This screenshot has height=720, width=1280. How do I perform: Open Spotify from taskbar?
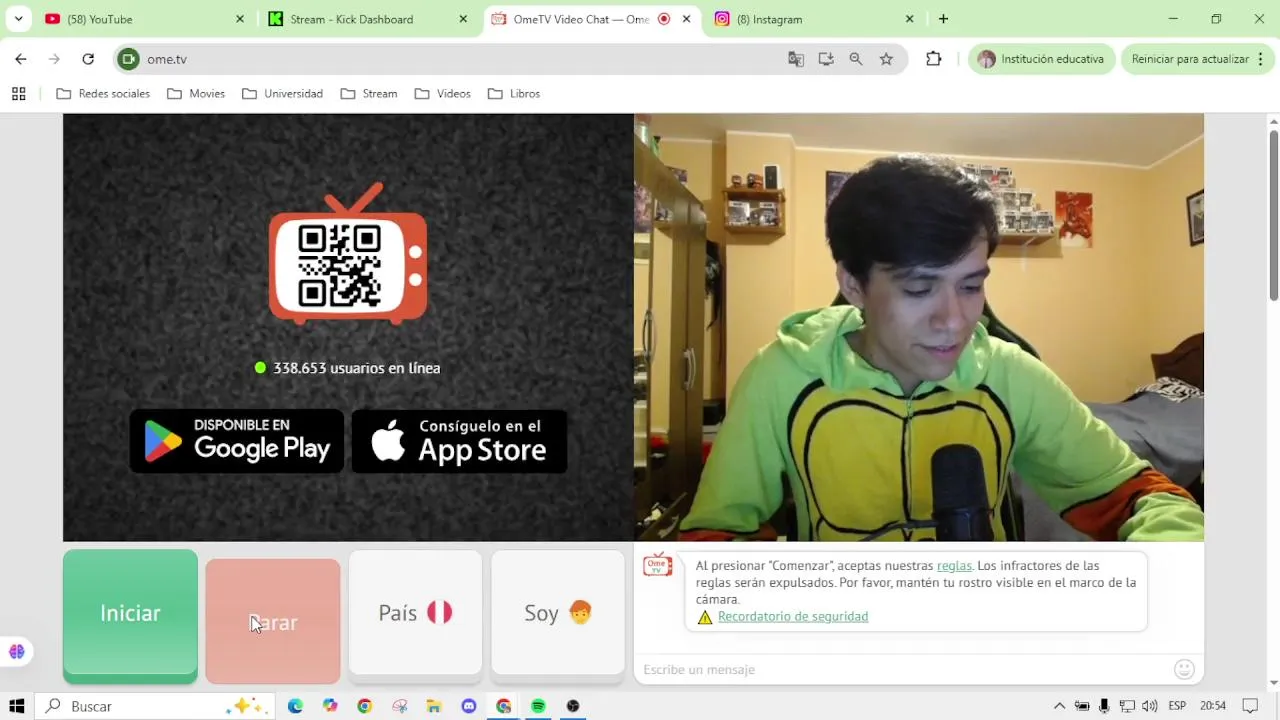point(538,706)
